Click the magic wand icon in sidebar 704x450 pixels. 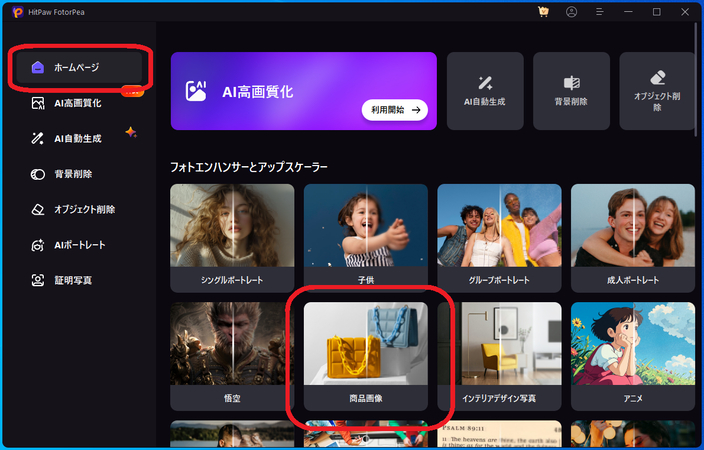(37, 138)
